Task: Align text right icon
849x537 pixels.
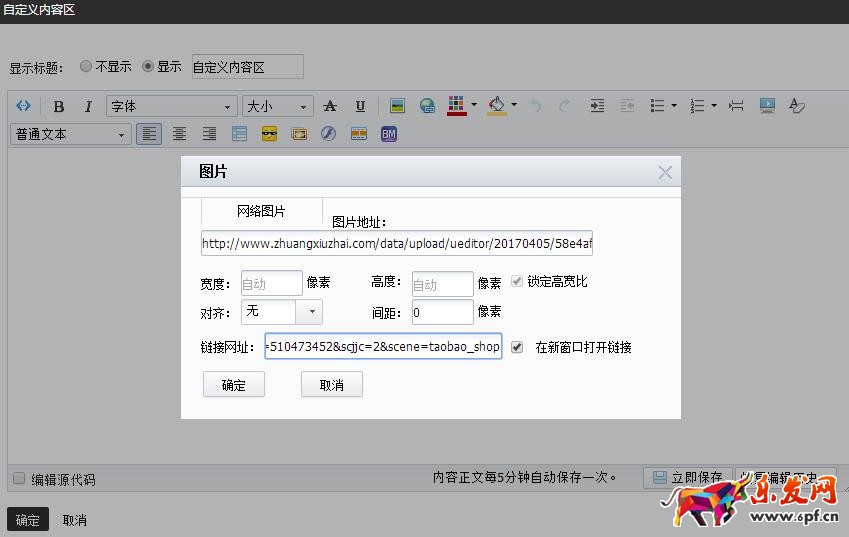Action: 209,134
